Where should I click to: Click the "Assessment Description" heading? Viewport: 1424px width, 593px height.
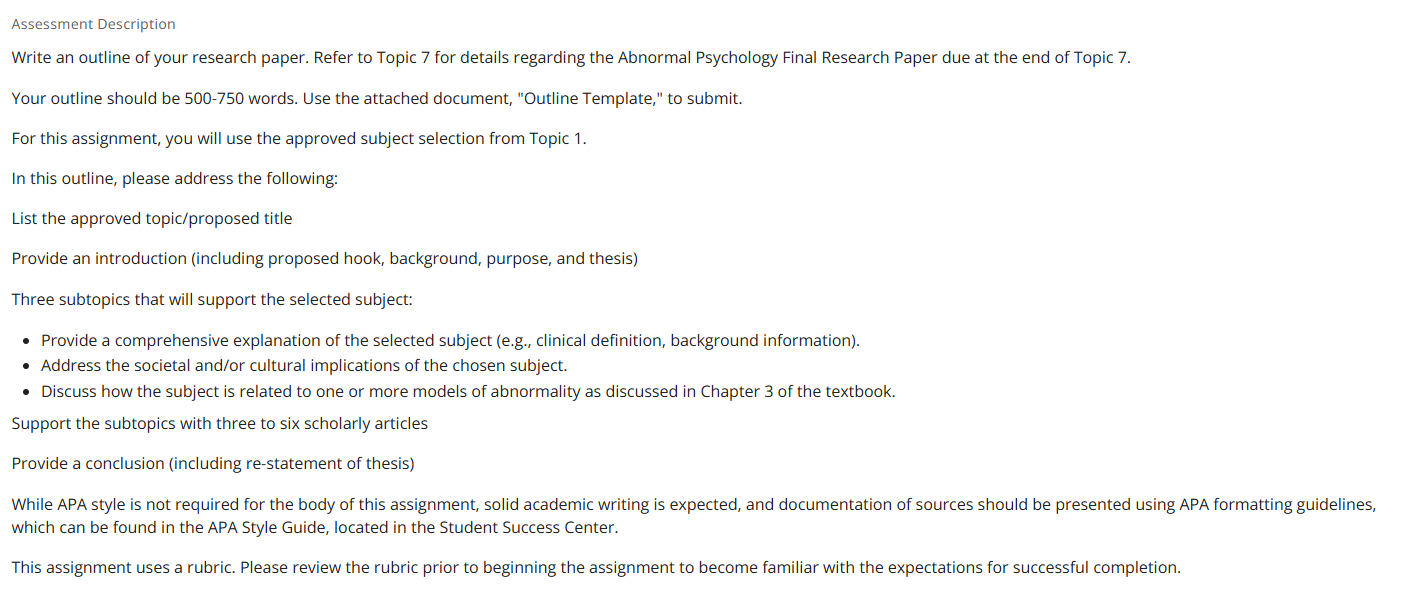[93, 24]
